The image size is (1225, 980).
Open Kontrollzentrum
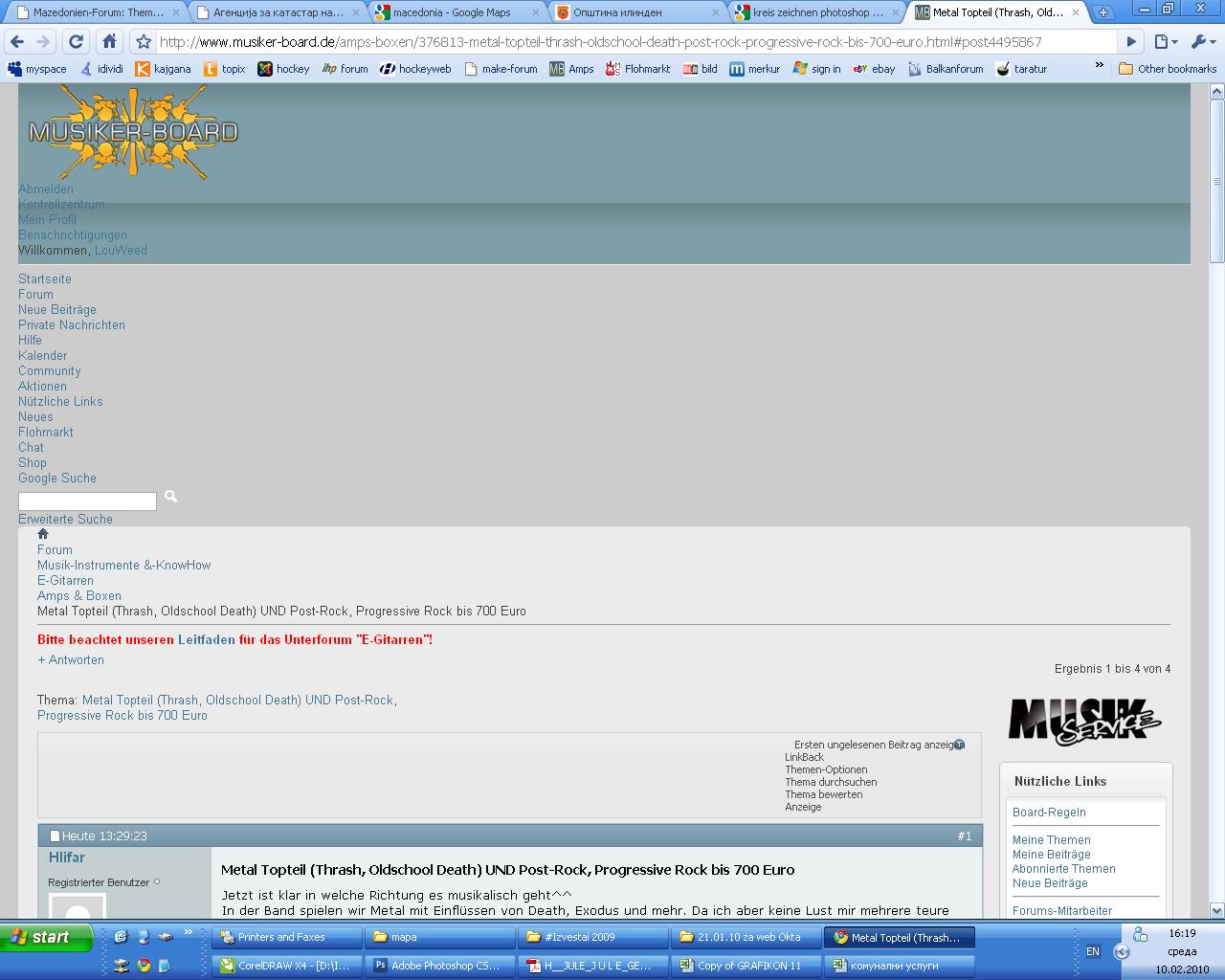61,205
